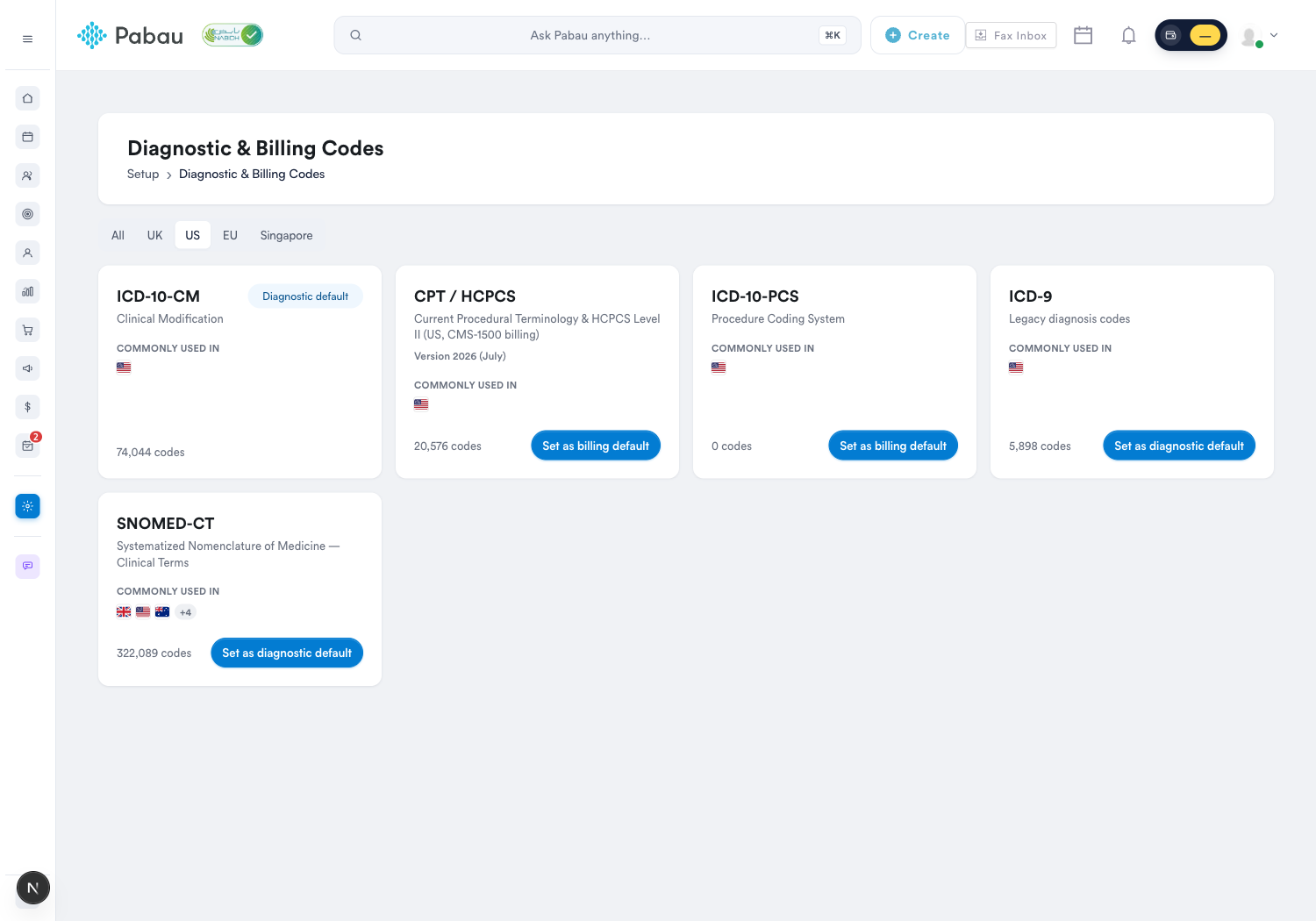Click the US flag on the ICD-10-CM card
The height and width of the screenshot is (921, 1316).
[124, 368]
